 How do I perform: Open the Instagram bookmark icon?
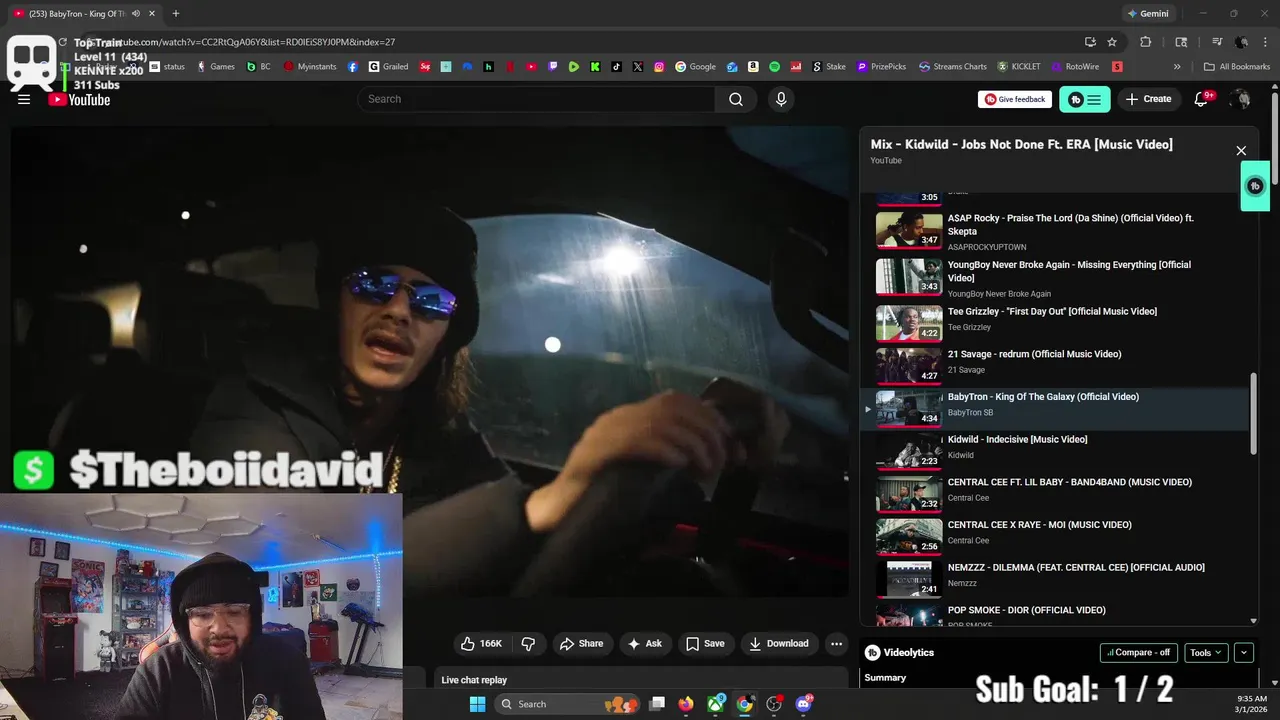659,67
